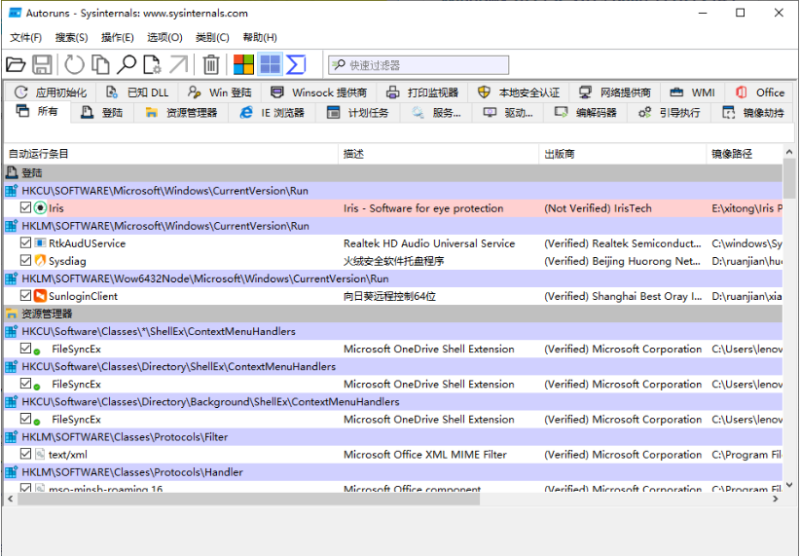Switch to the 计划任务 tab
This screenshot has height=556, width=800.
[x=357, y=112]
